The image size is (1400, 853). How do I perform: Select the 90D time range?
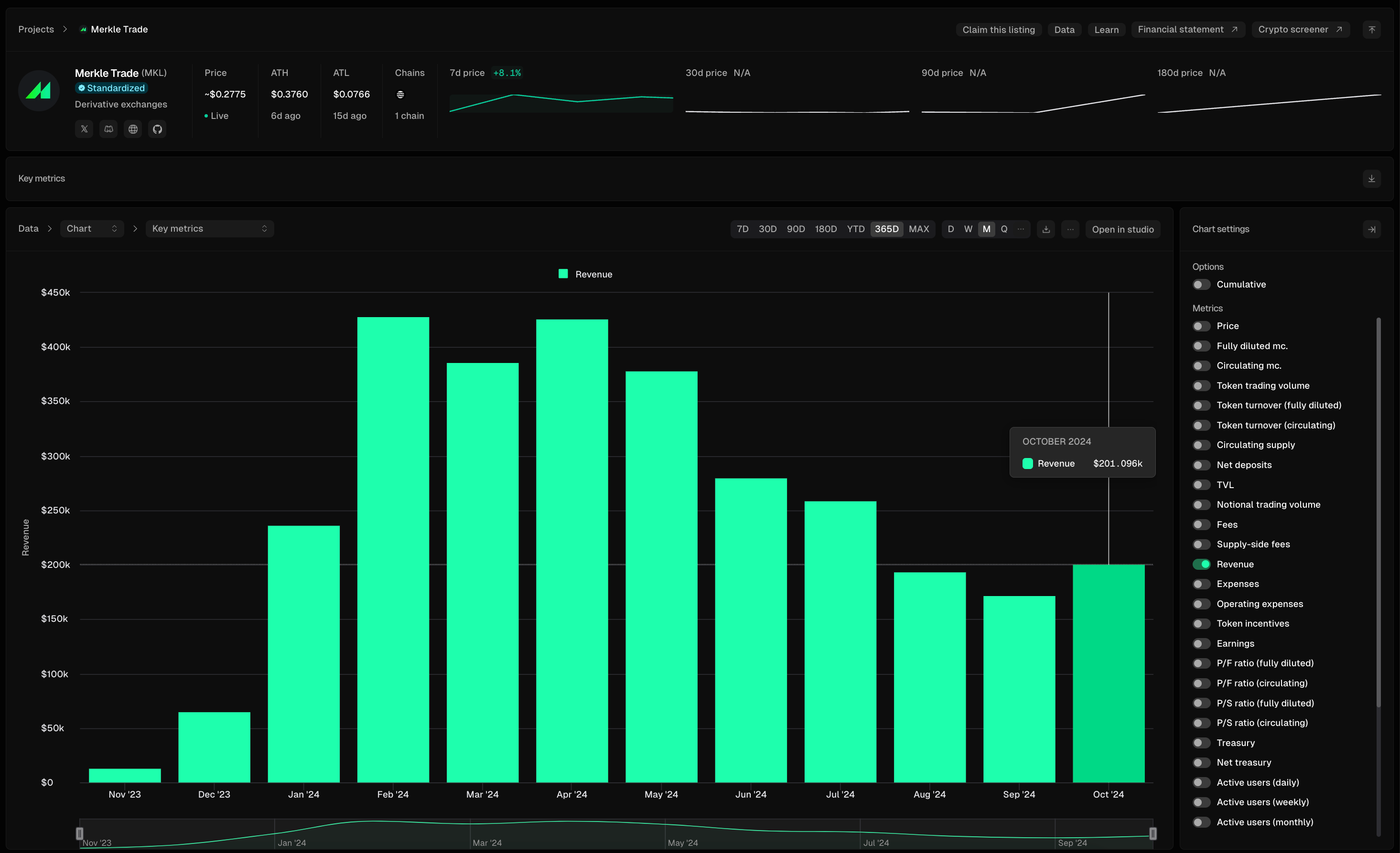click(796, 229)
